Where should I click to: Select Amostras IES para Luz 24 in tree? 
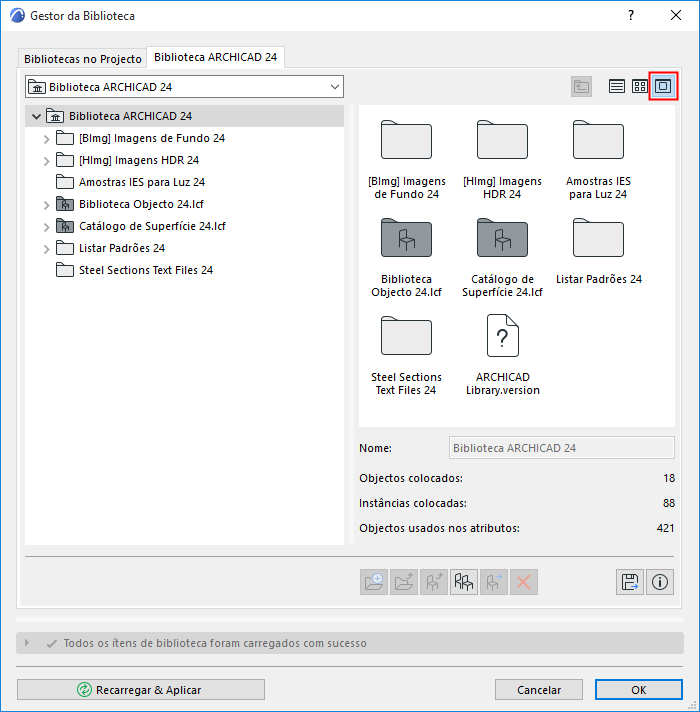[x=184, y=182]
